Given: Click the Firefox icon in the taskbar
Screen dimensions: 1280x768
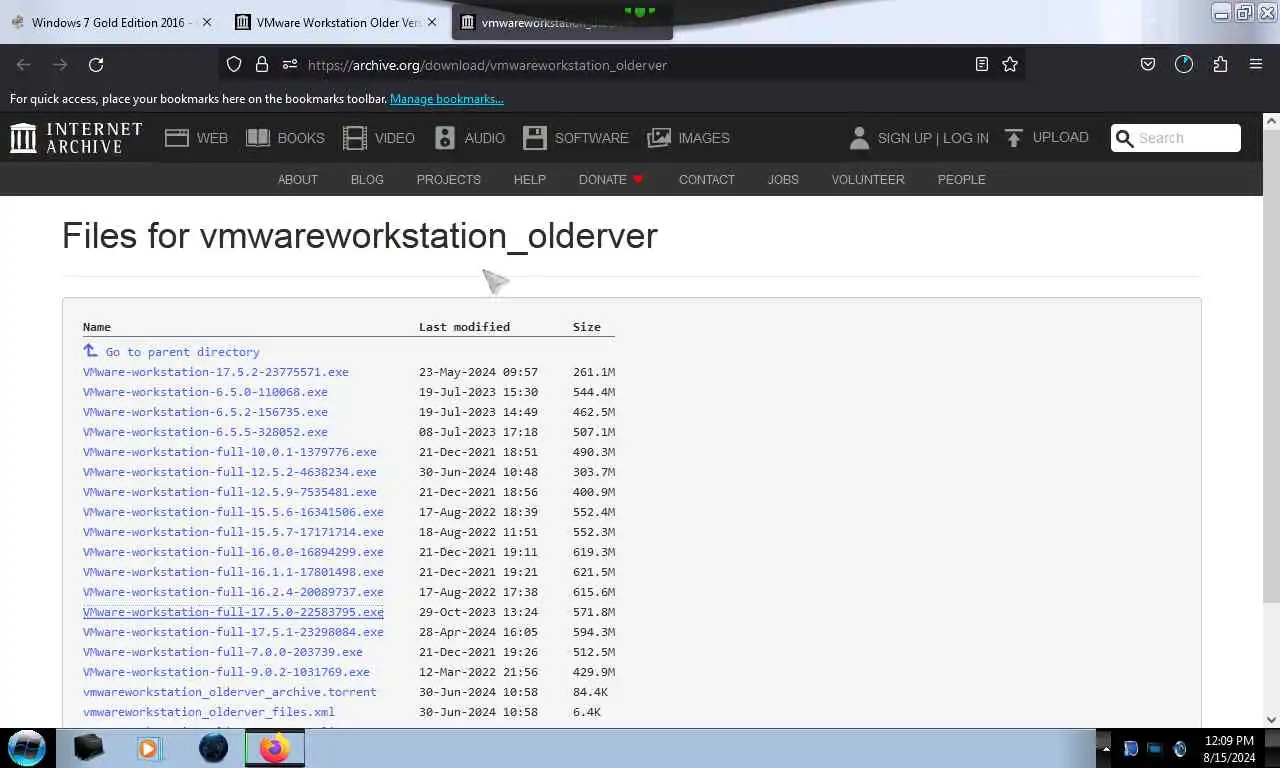Looking at the screenshot, I should pos(274,748).
